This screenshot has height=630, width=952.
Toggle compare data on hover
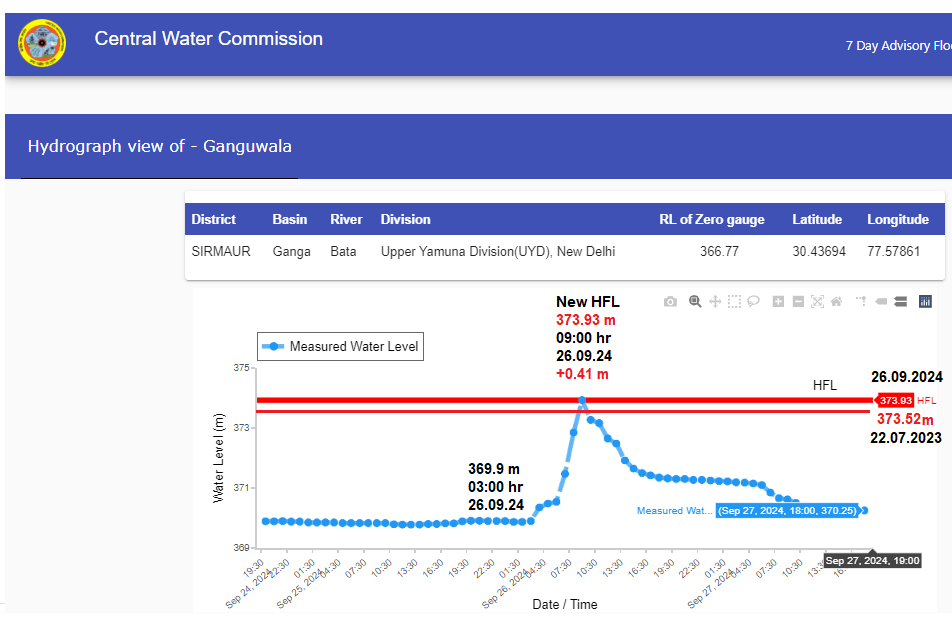(900, 302)
